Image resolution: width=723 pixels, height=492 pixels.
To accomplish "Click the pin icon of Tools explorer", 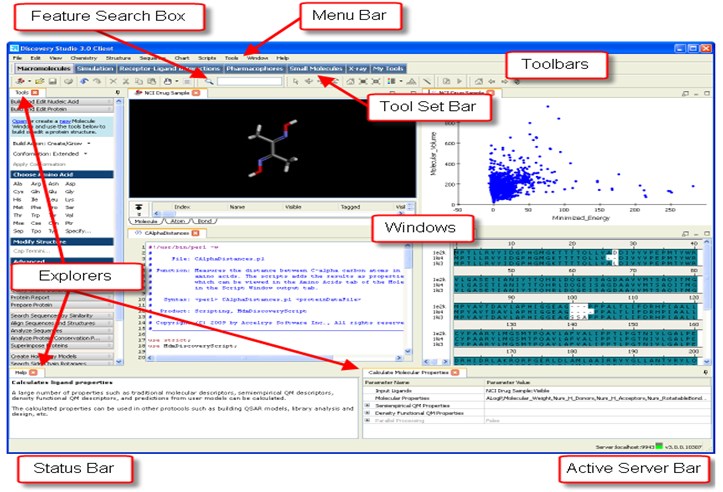I will point(118,93).
